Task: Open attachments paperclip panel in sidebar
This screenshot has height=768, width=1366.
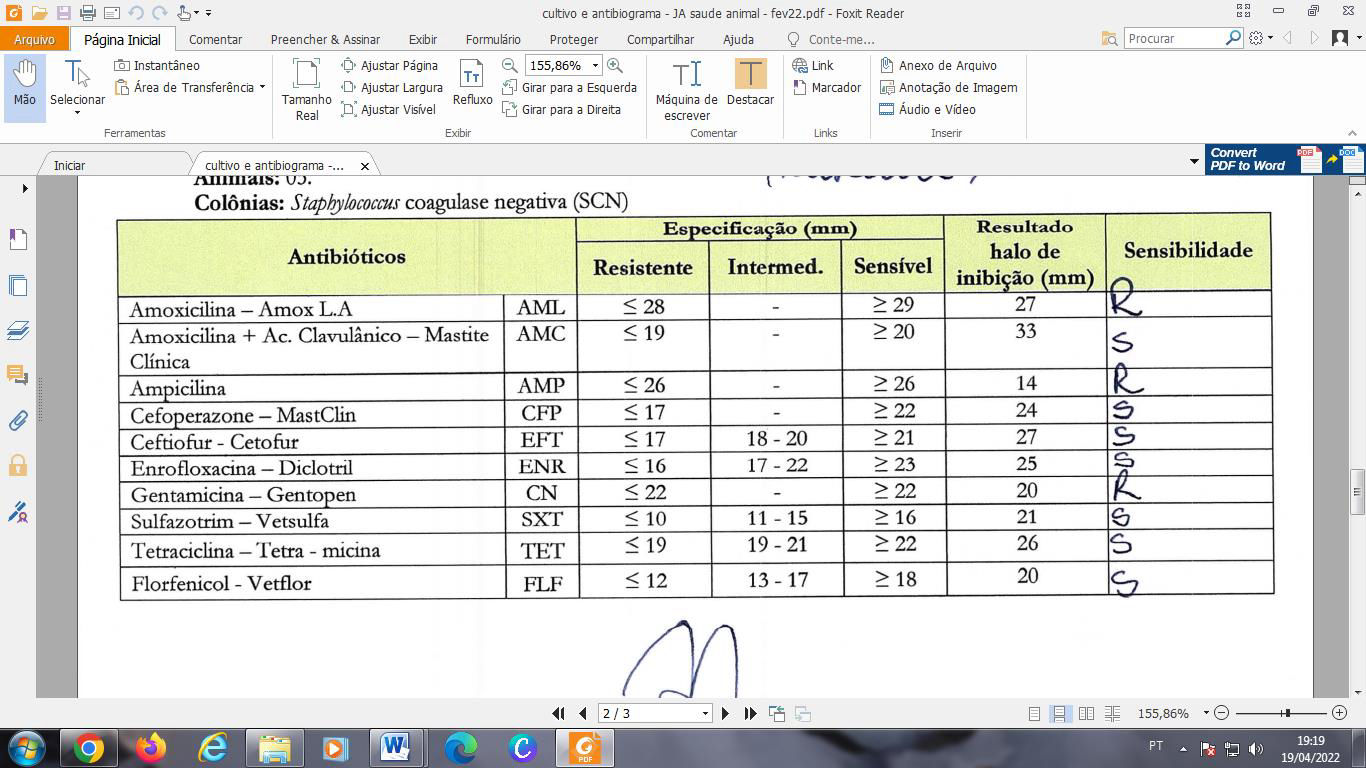Action: [18, 421]
